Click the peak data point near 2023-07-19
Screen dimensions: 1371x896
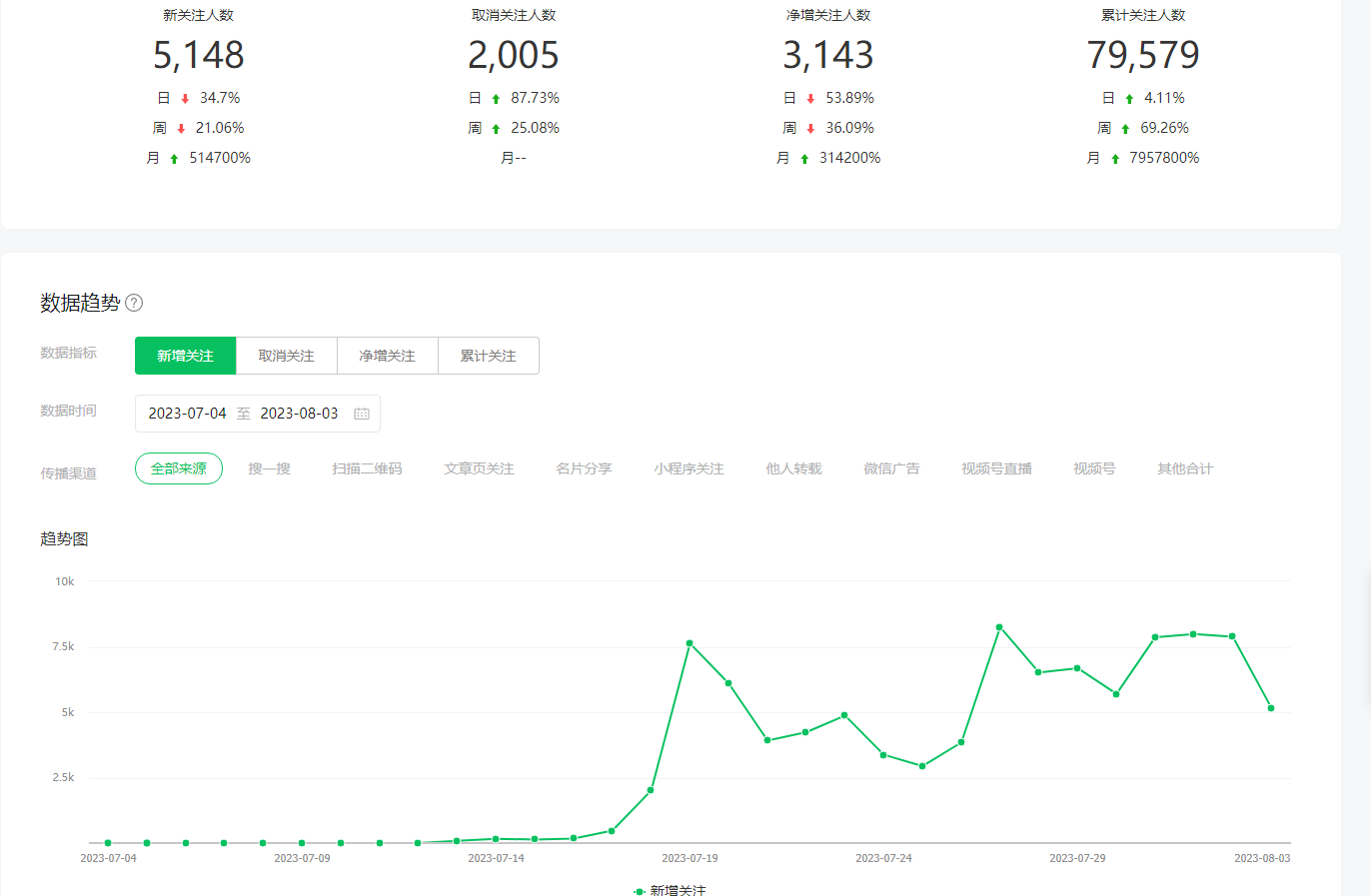point(689,643)
